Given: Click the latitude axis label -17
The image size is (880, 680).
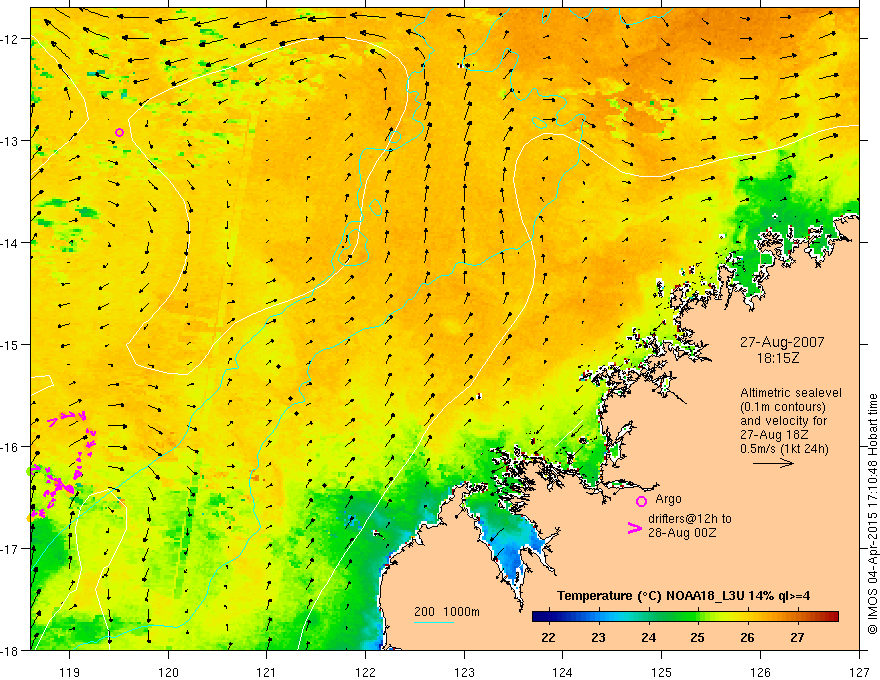Looking at the screenshot, I should [11, 549].
